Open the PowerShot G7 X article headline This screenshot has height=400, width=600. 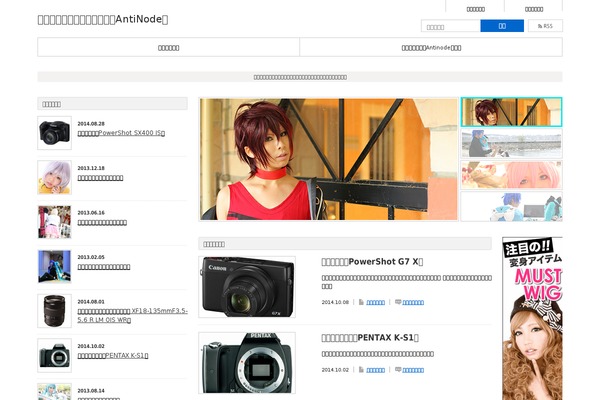372,262
